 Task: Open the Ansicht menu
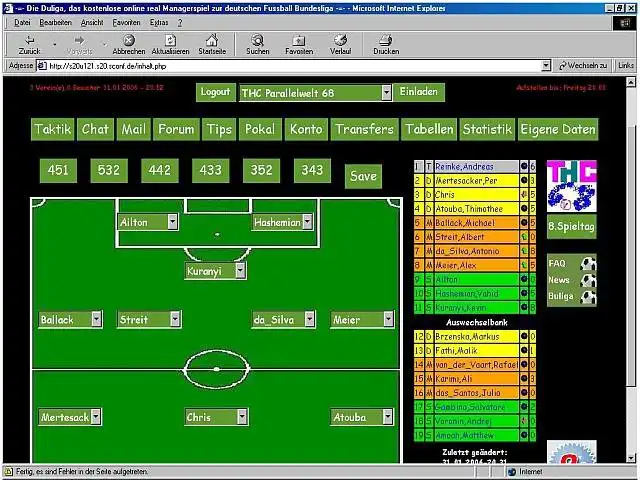(x=92, y=23)
